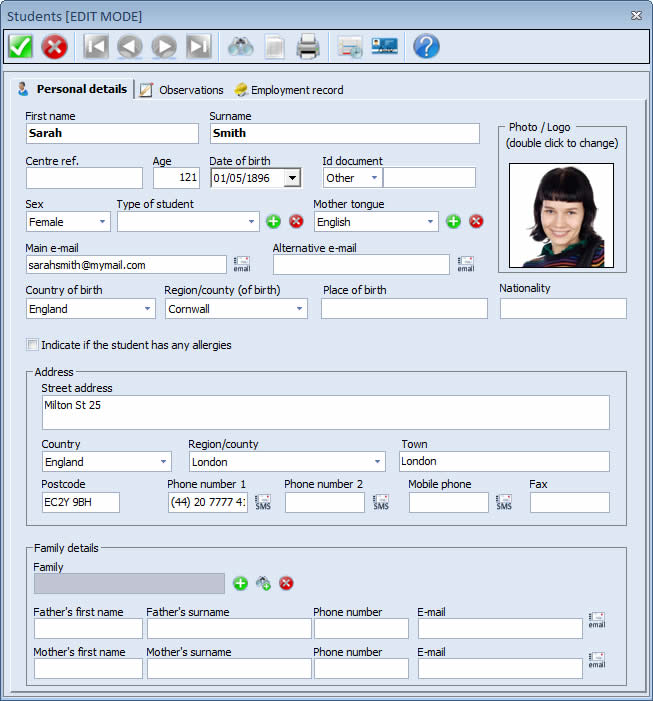653x701 pixels.
Task: Email the father's address
Action: pos(597,620)
